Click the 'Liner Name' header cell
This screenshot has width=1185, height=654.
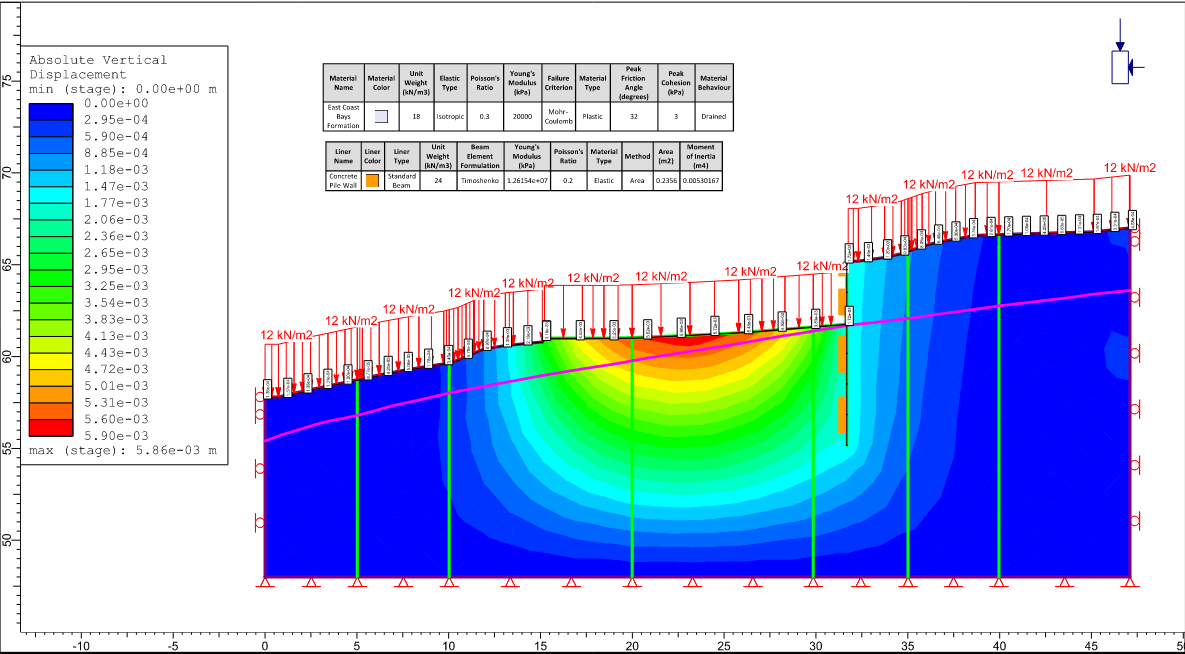342,155
